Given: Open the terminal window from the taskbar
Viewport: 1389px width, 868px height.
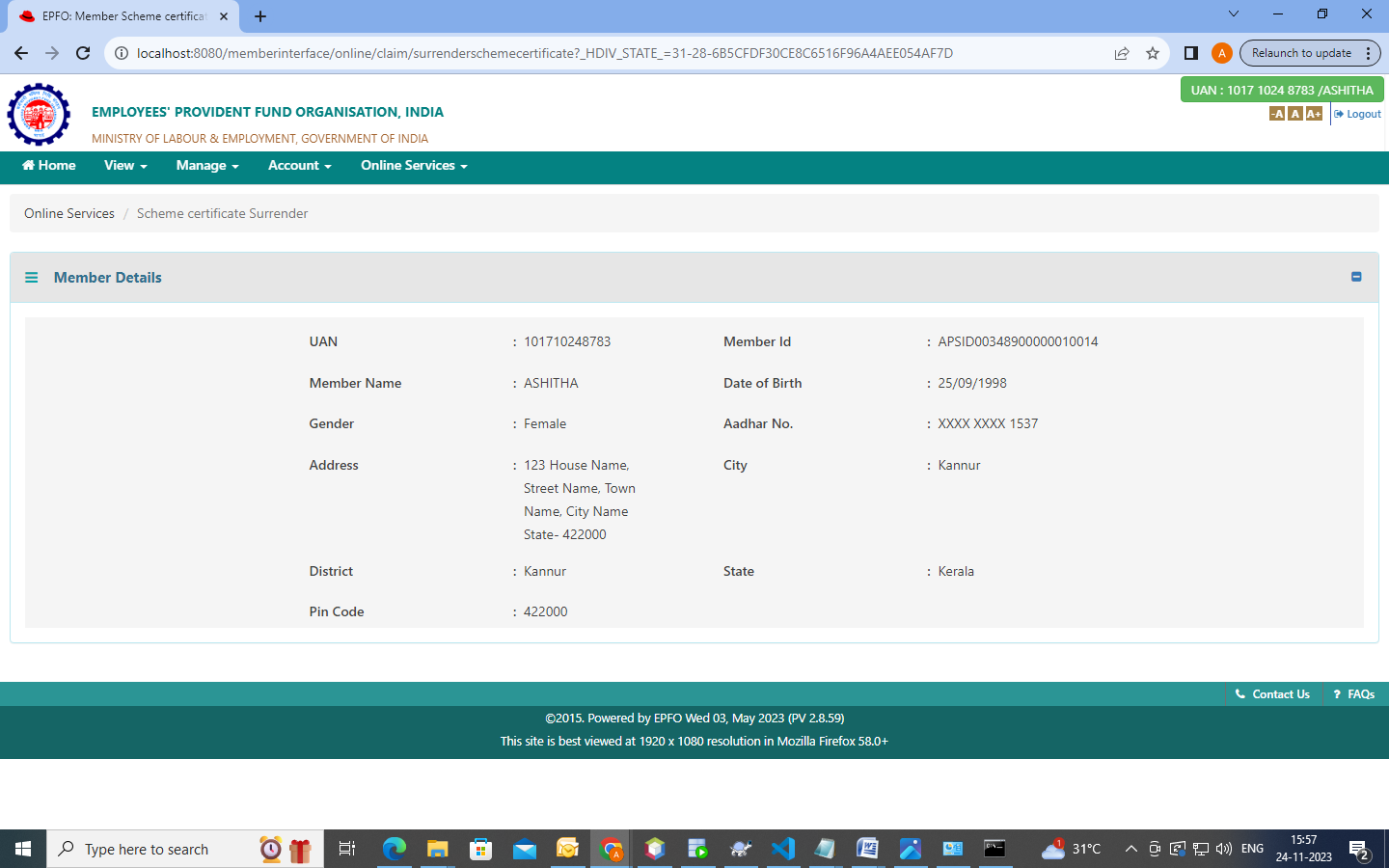Looking at the screenshot, I should click(x=994, y=849).
